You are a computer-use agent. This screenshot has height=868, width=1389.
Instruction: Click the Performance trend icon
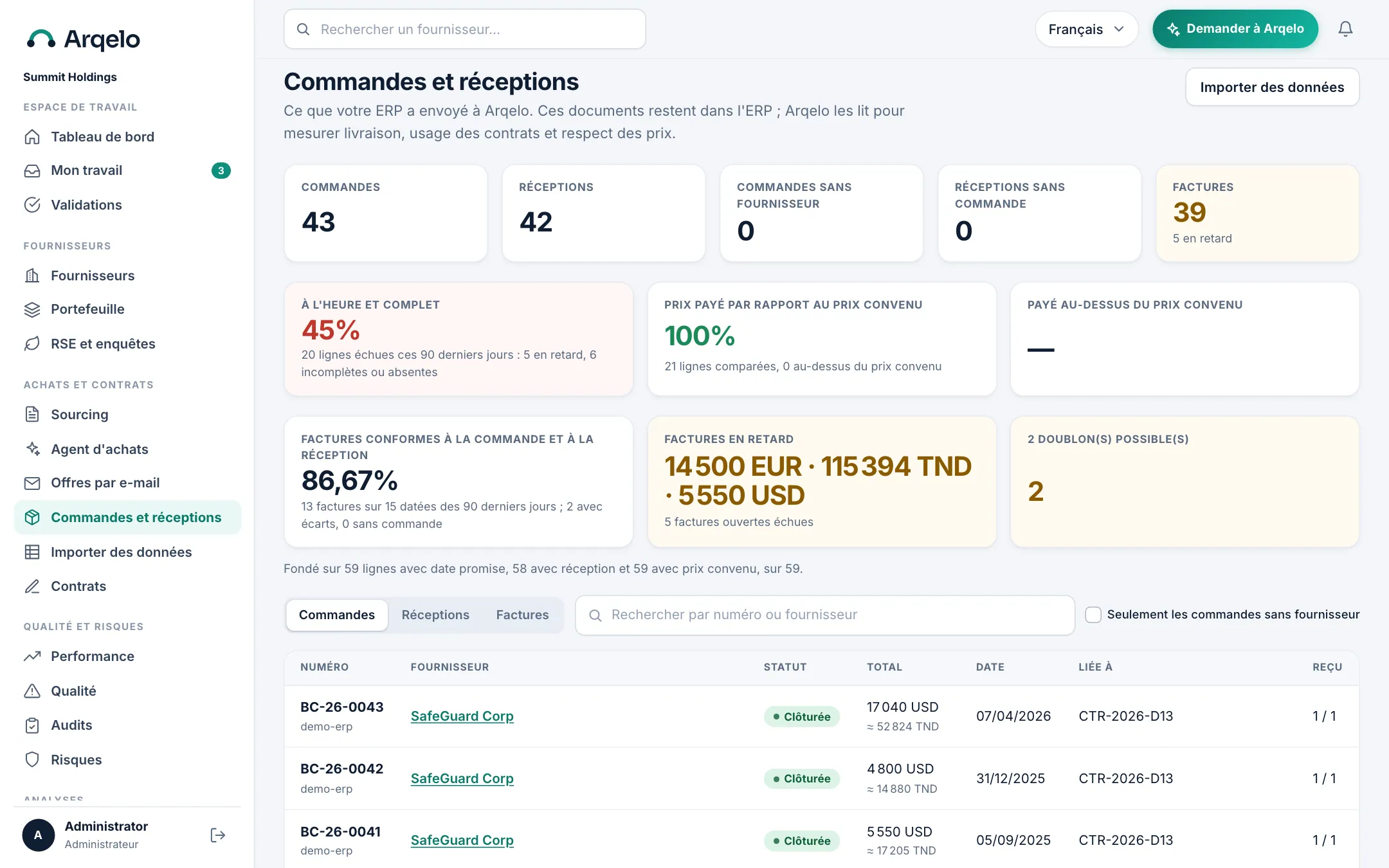[32, 656]
